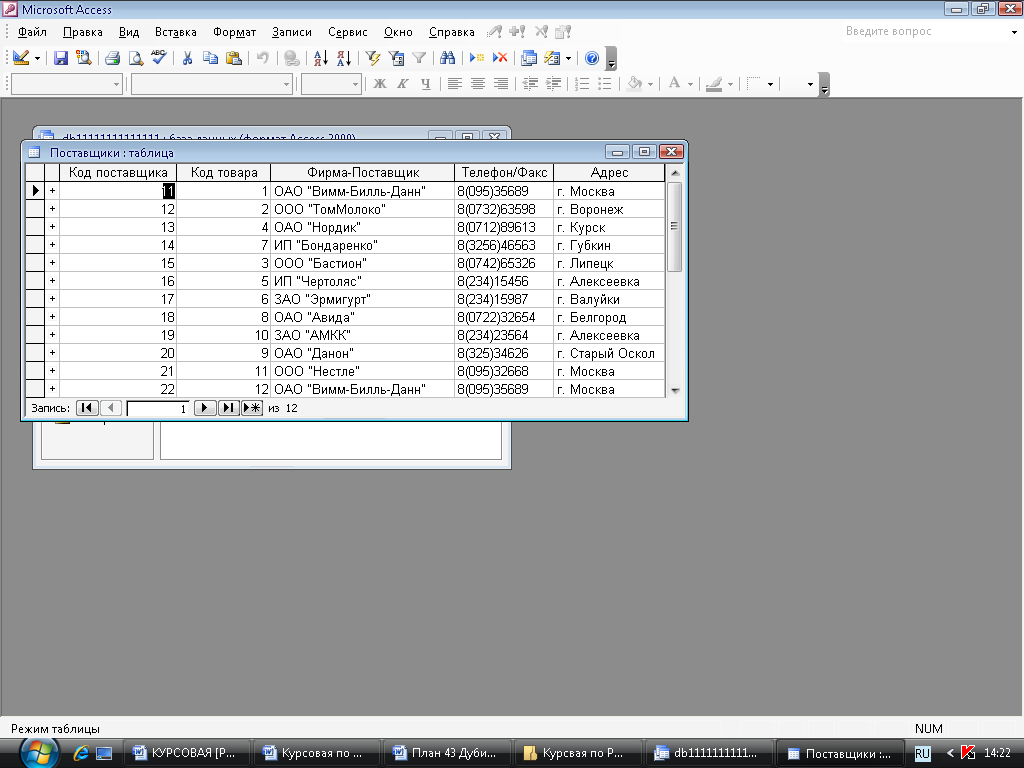This screenshot has height=768, width=1024.
Task: Undo the last action via toolbar
Action: [263, 58]
